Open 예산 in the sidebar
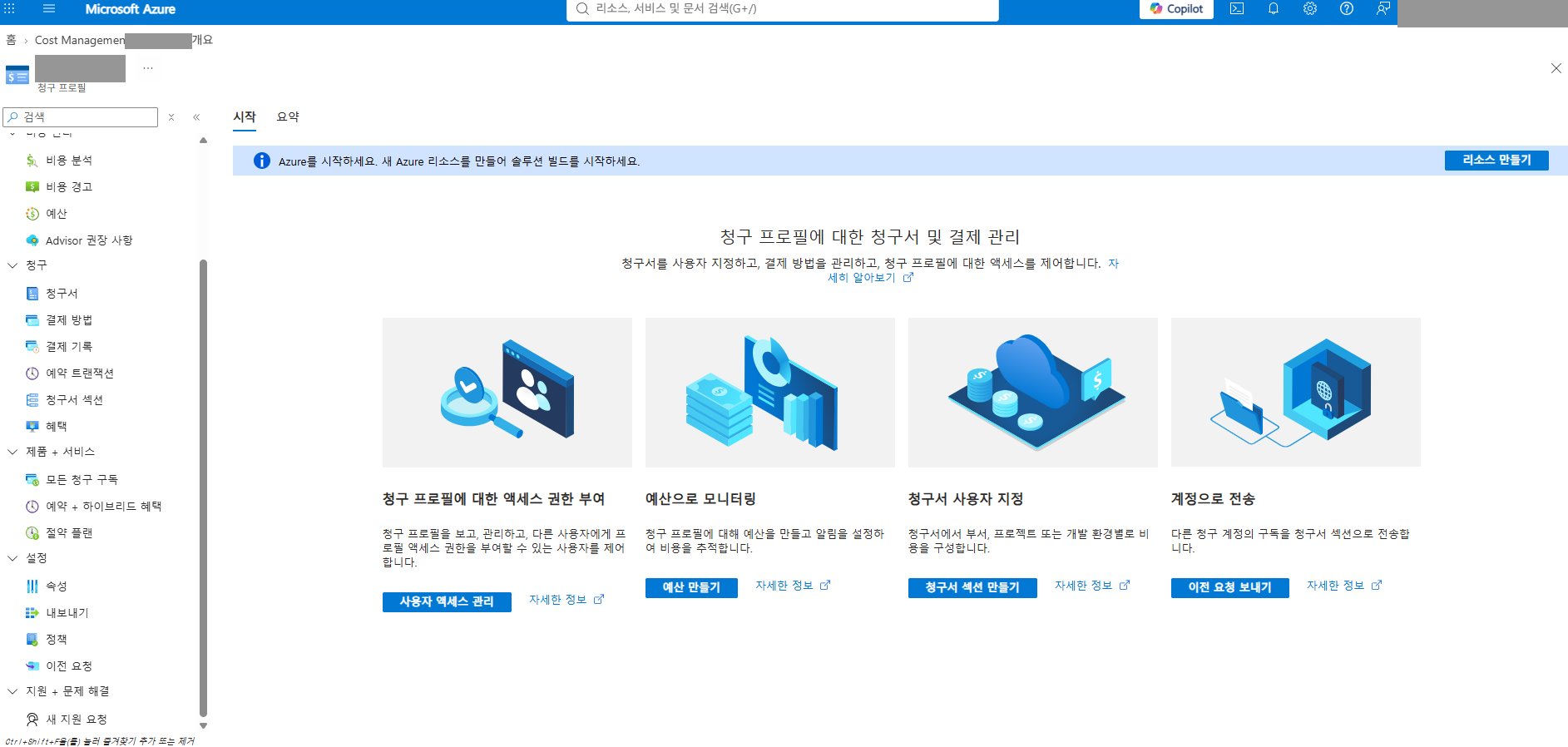Image resolution: width=1568 pixels, height=747 pixels. coord(56,214)
